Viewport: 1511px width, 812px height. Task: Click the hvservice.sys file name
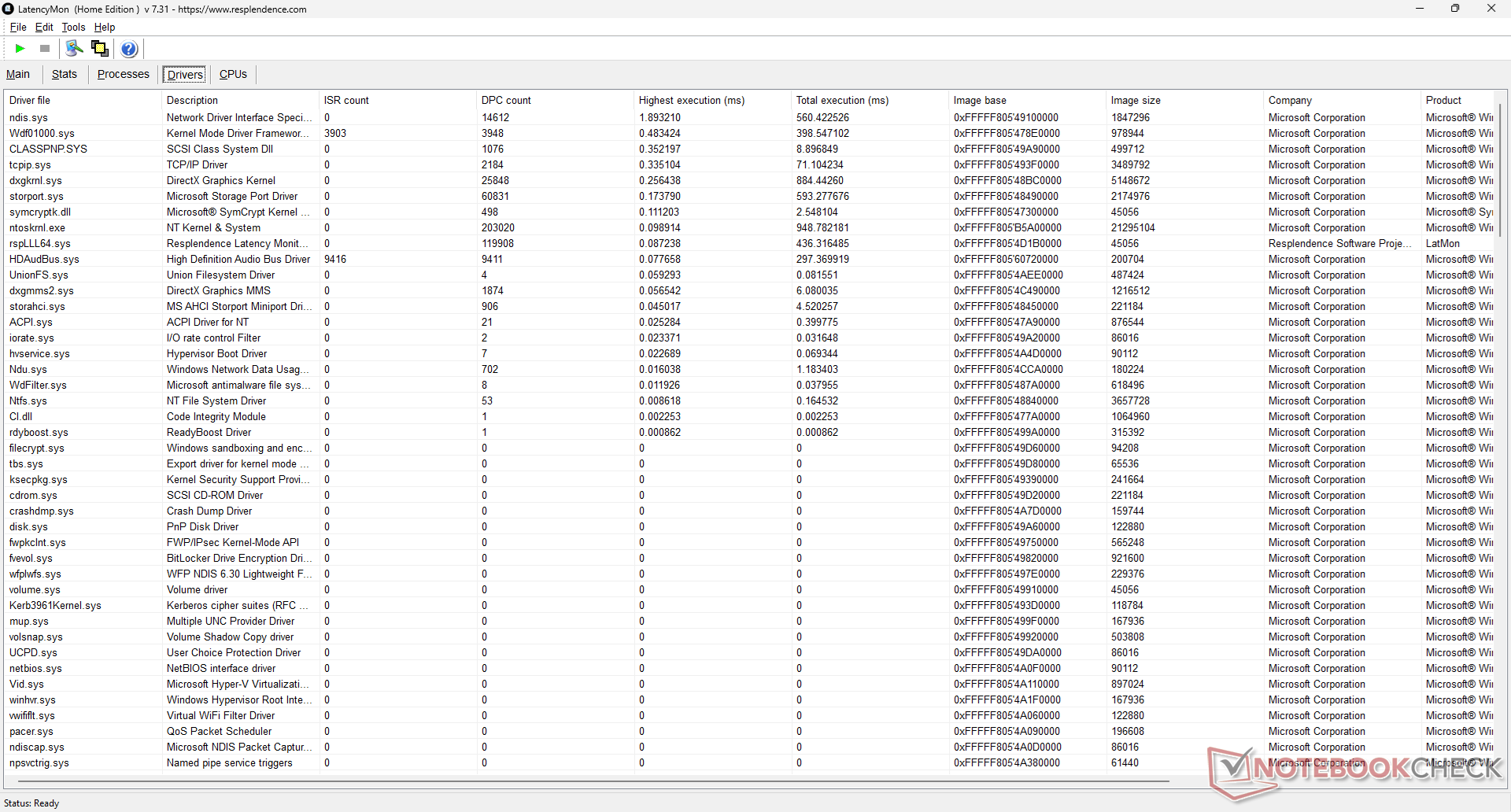click(x=39, y=353)
